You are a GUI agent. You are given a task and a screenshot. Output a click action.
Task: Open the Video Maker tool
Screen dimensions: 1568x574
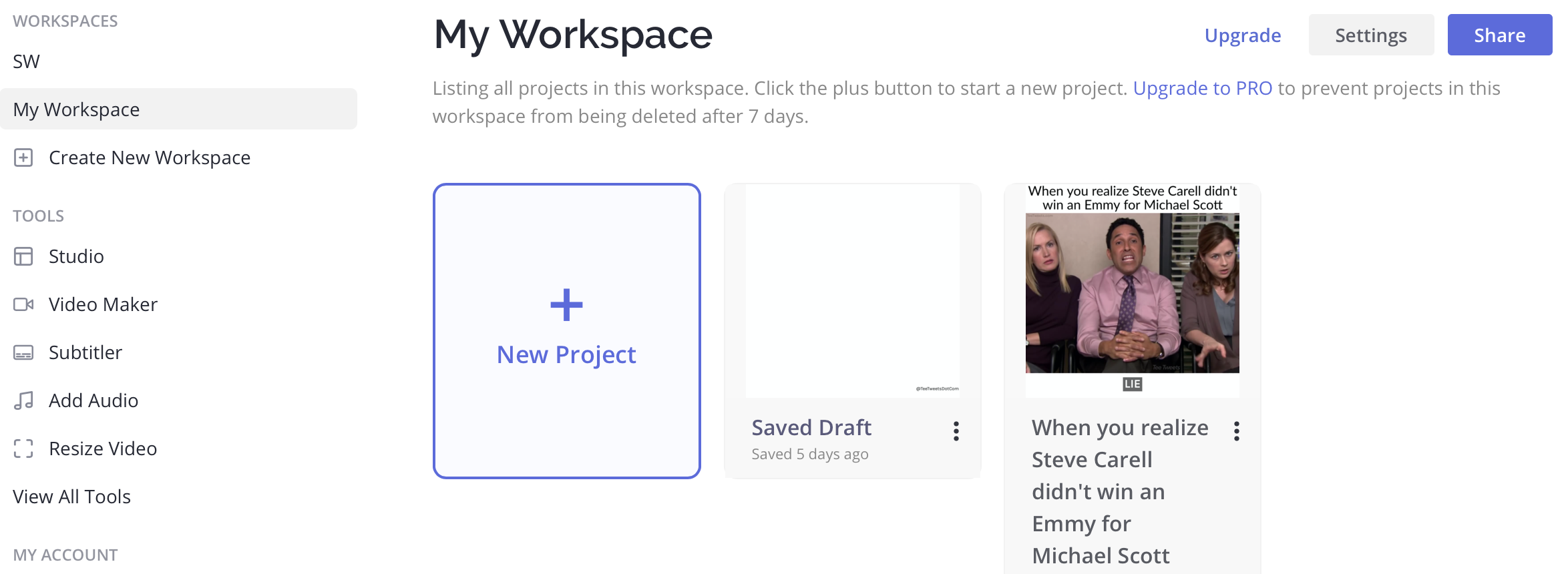(x=103, y=304)
